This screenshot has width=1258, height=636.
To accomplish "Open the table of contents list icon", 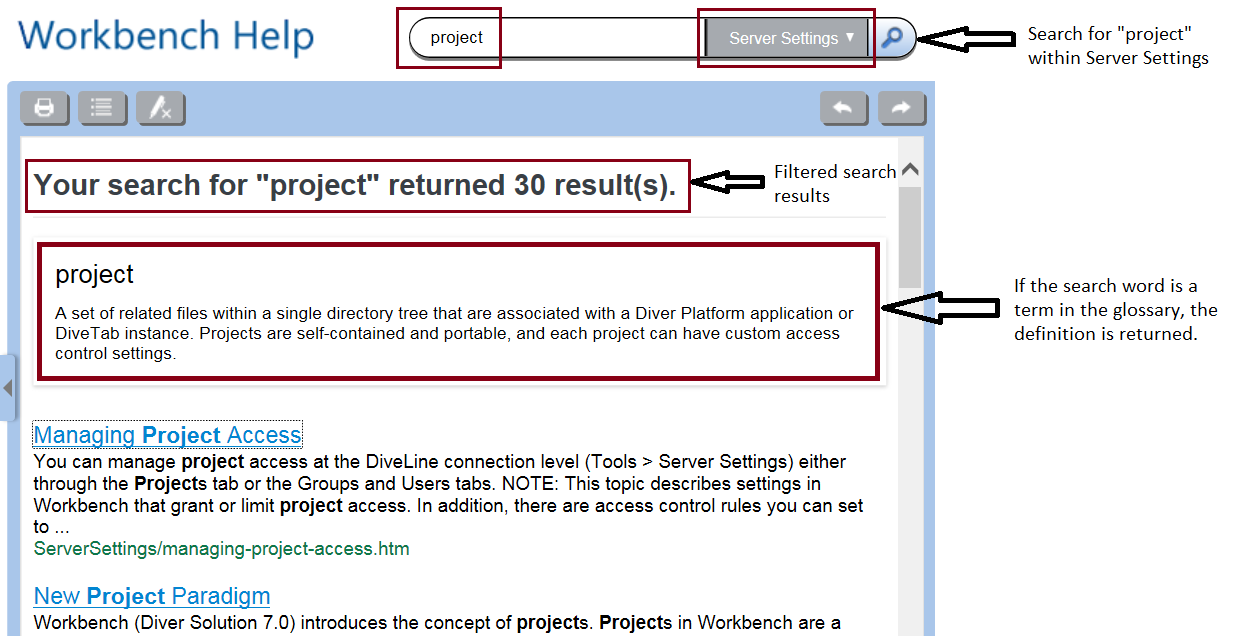I will [x=102, y=108].
